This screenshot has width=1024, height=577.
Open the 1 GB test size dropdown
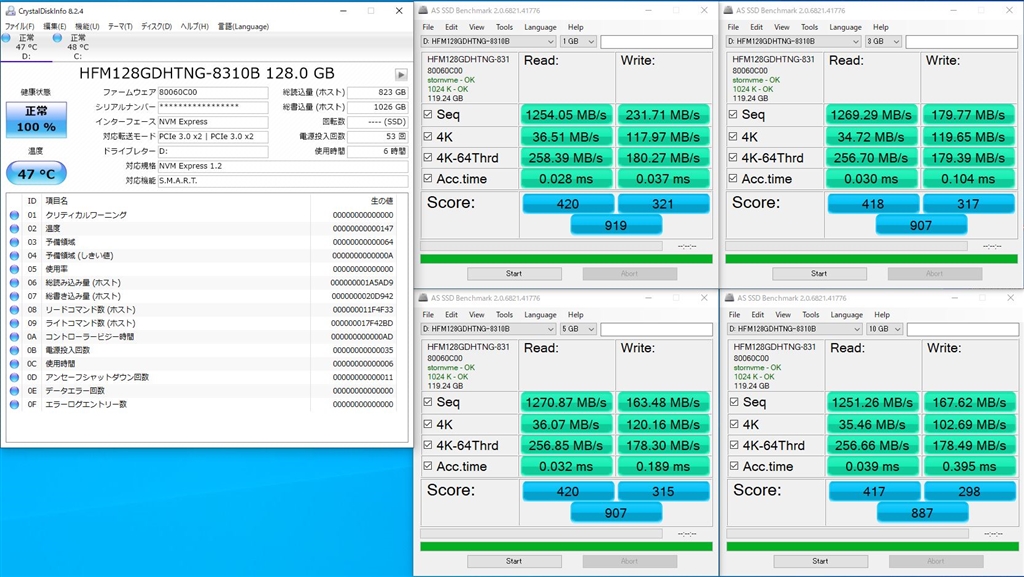click(x=578, y=42)
